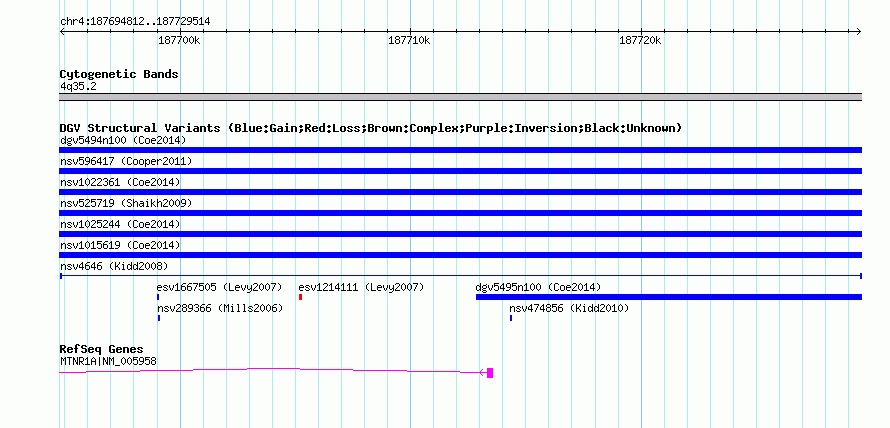890x428 pixels.
Task: Select the blue bar under nsv1025244
Action: pyautogui.click(x=460, y=234)
